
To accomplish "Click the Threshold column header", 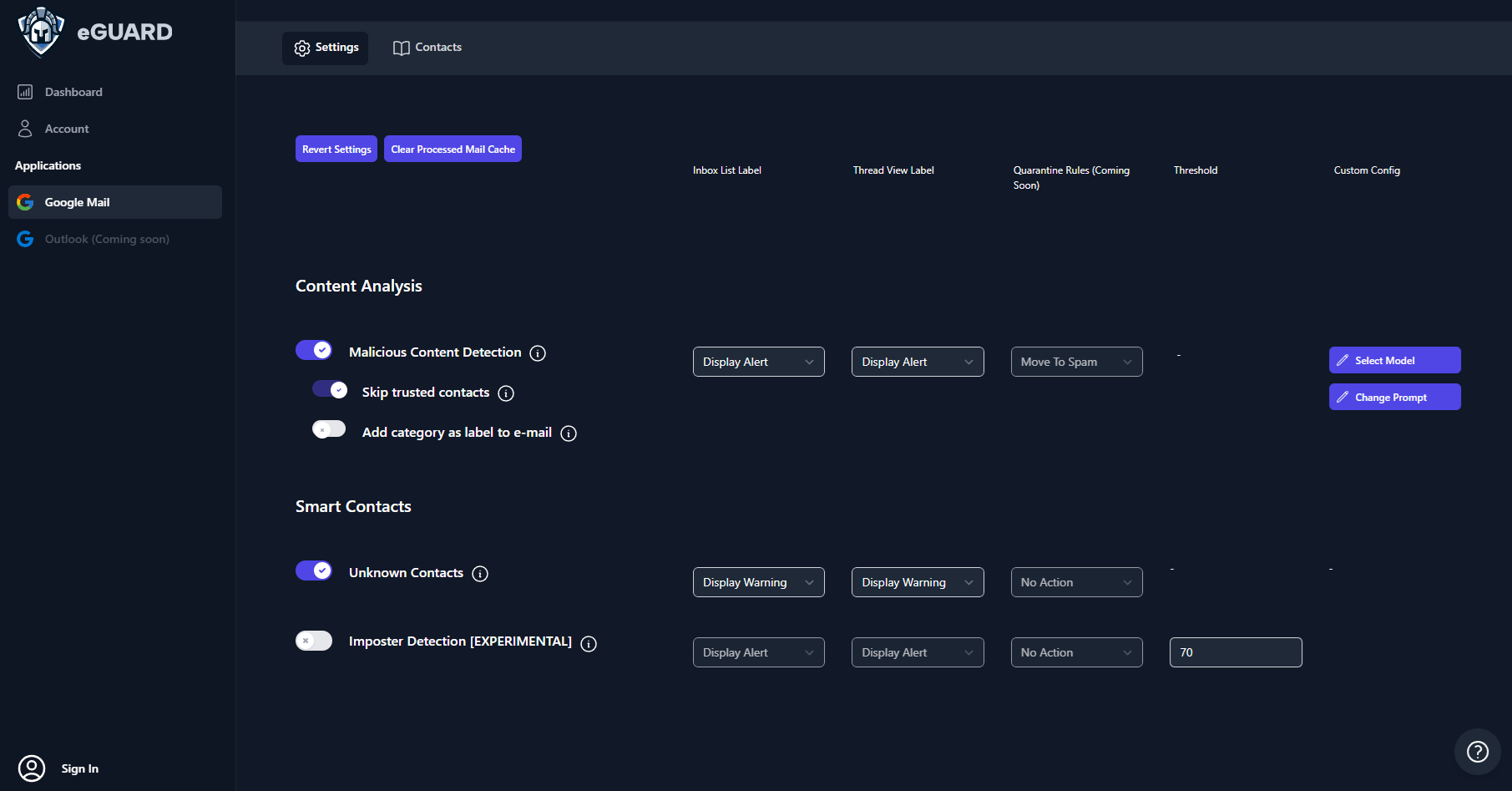I will (1196, 170).
